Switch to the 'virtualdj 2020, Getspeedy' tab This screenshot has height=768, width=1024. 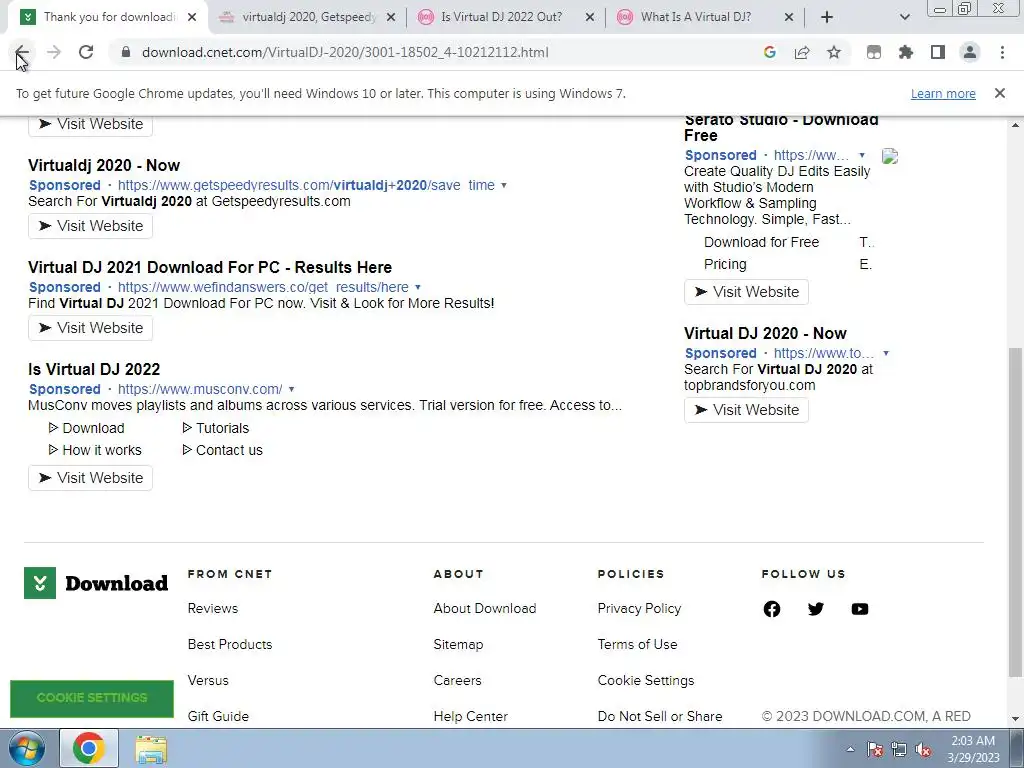point(308,17)
